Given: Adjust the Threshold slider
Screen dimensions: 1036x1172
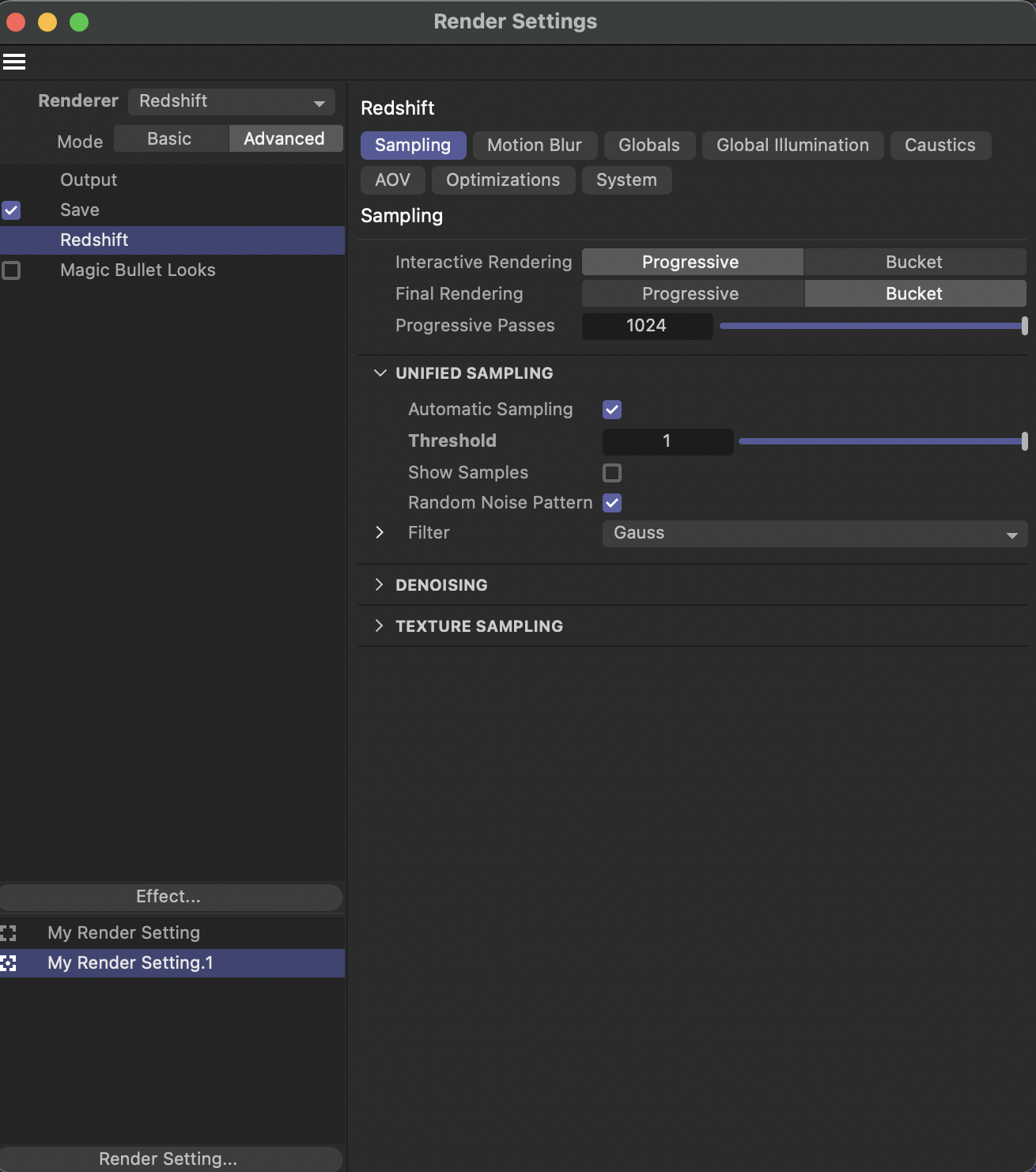Looking at the screenshot, I should [x=880, y=441].
